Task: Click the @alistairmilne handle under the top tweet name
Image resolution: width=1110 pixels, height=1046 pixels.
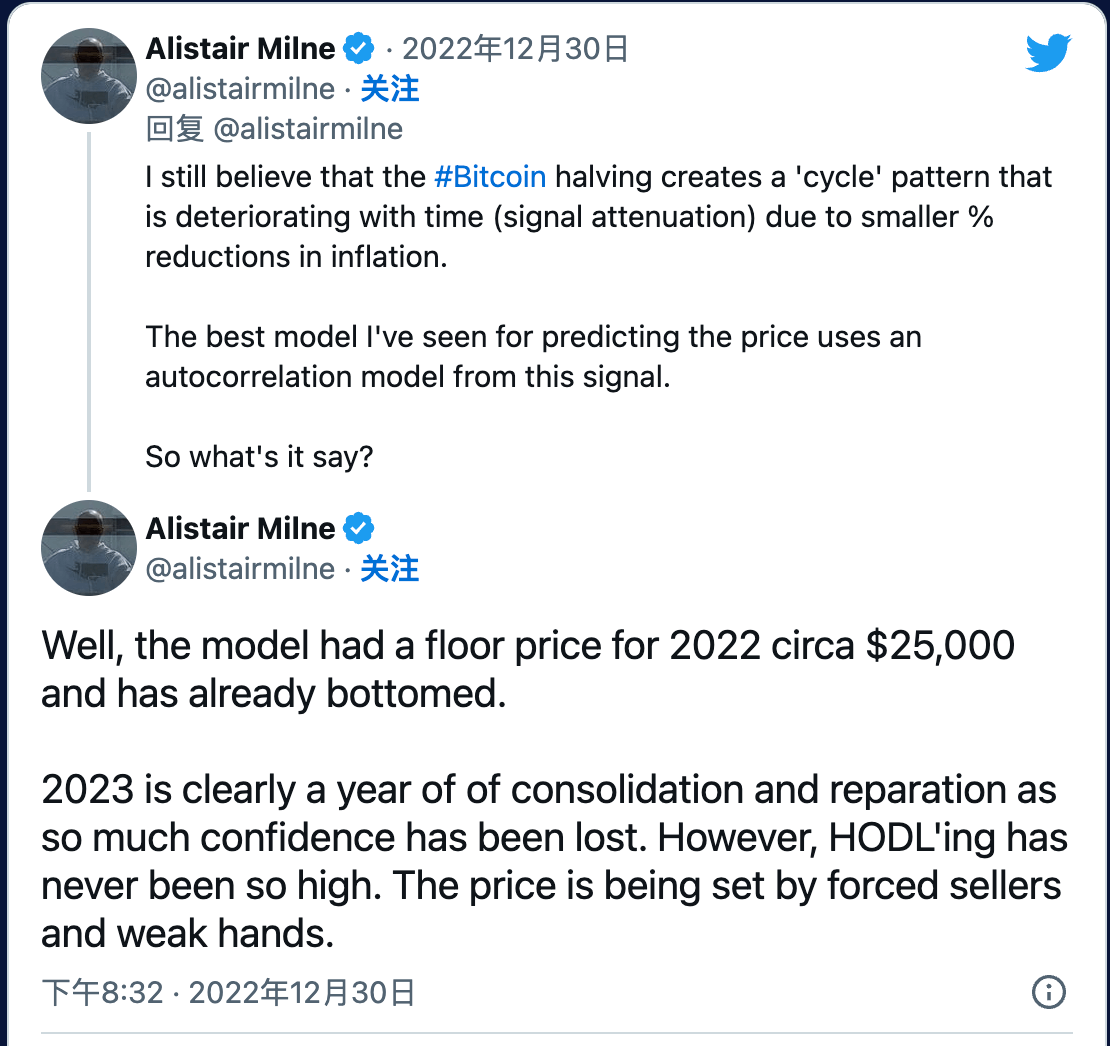Action: tap(240, 89)
